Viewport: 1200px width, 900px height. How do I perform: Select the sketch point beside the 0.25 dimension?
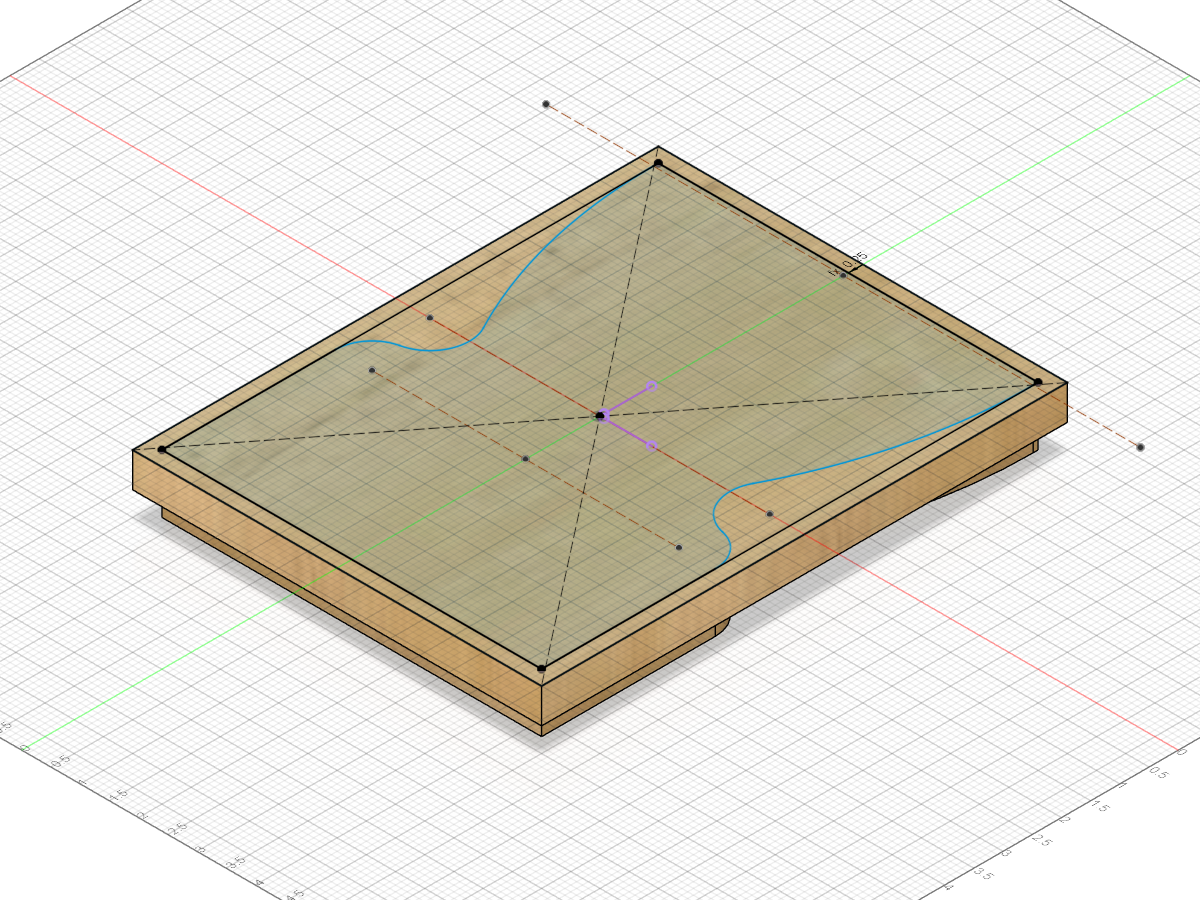coord(843,275)
